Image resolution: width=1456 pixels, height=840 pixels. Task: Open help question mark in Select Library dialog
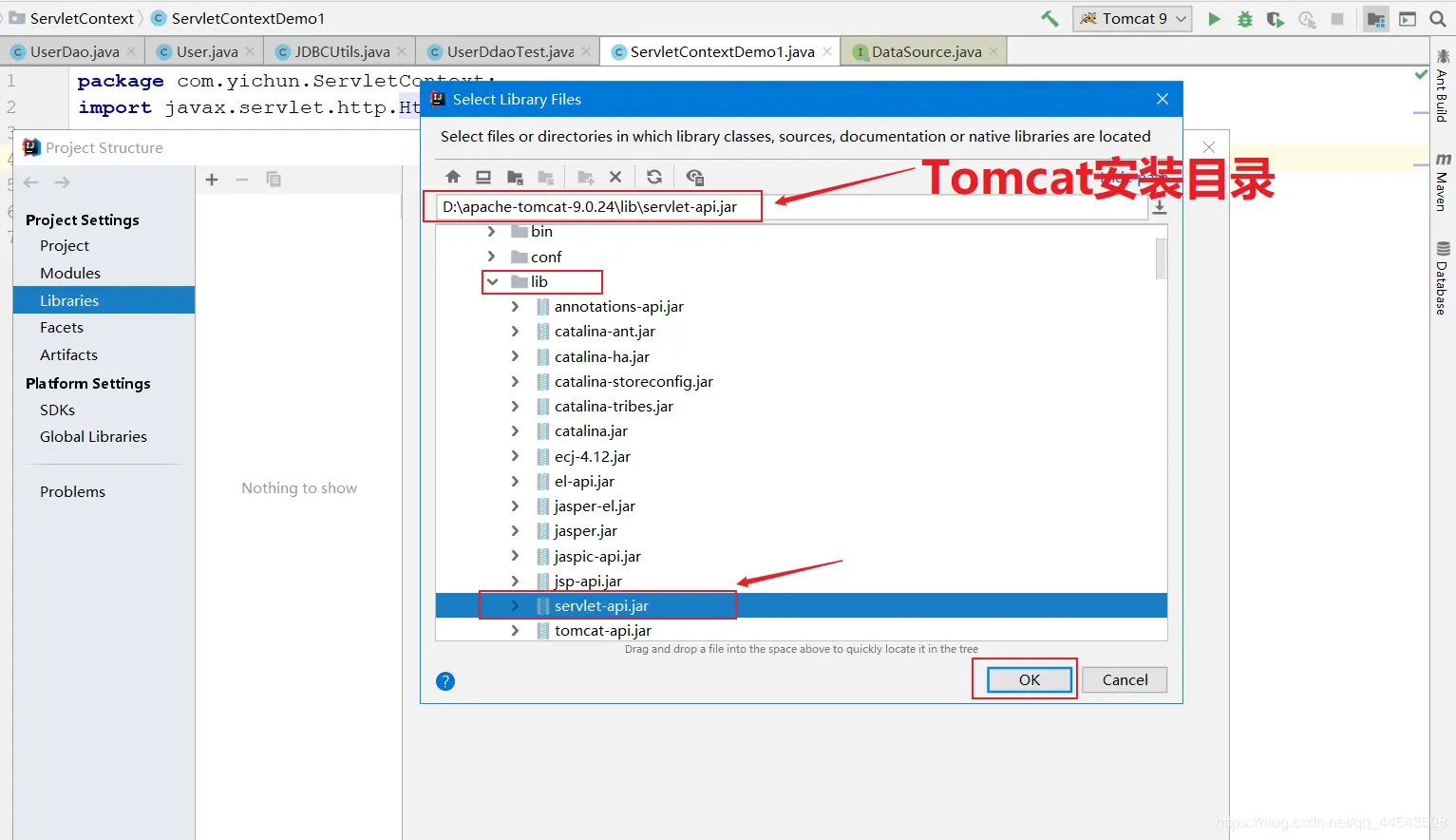coord(445,681)
